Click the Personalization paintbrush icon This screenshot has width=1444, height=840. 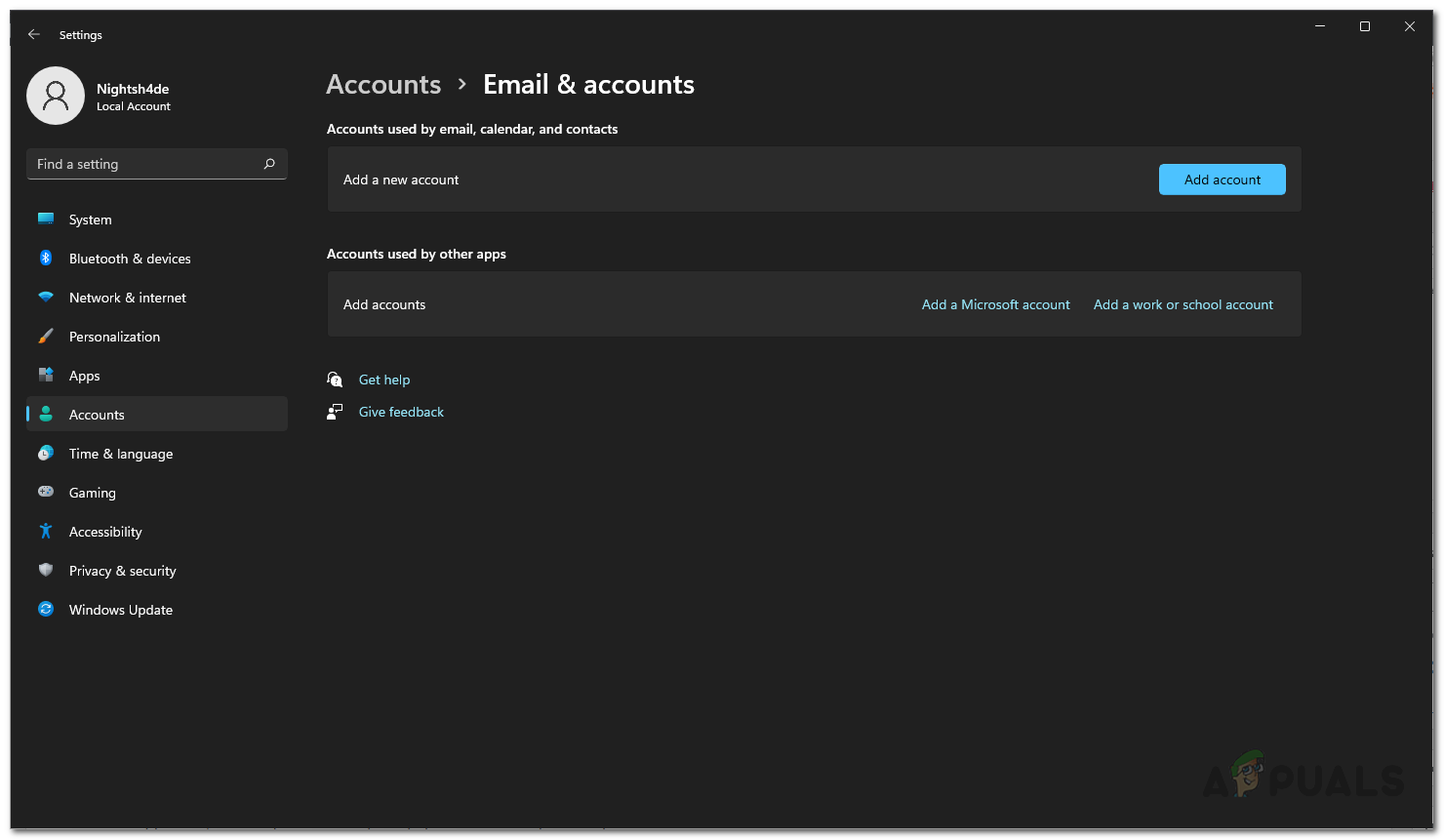click(x=46, y=337)
